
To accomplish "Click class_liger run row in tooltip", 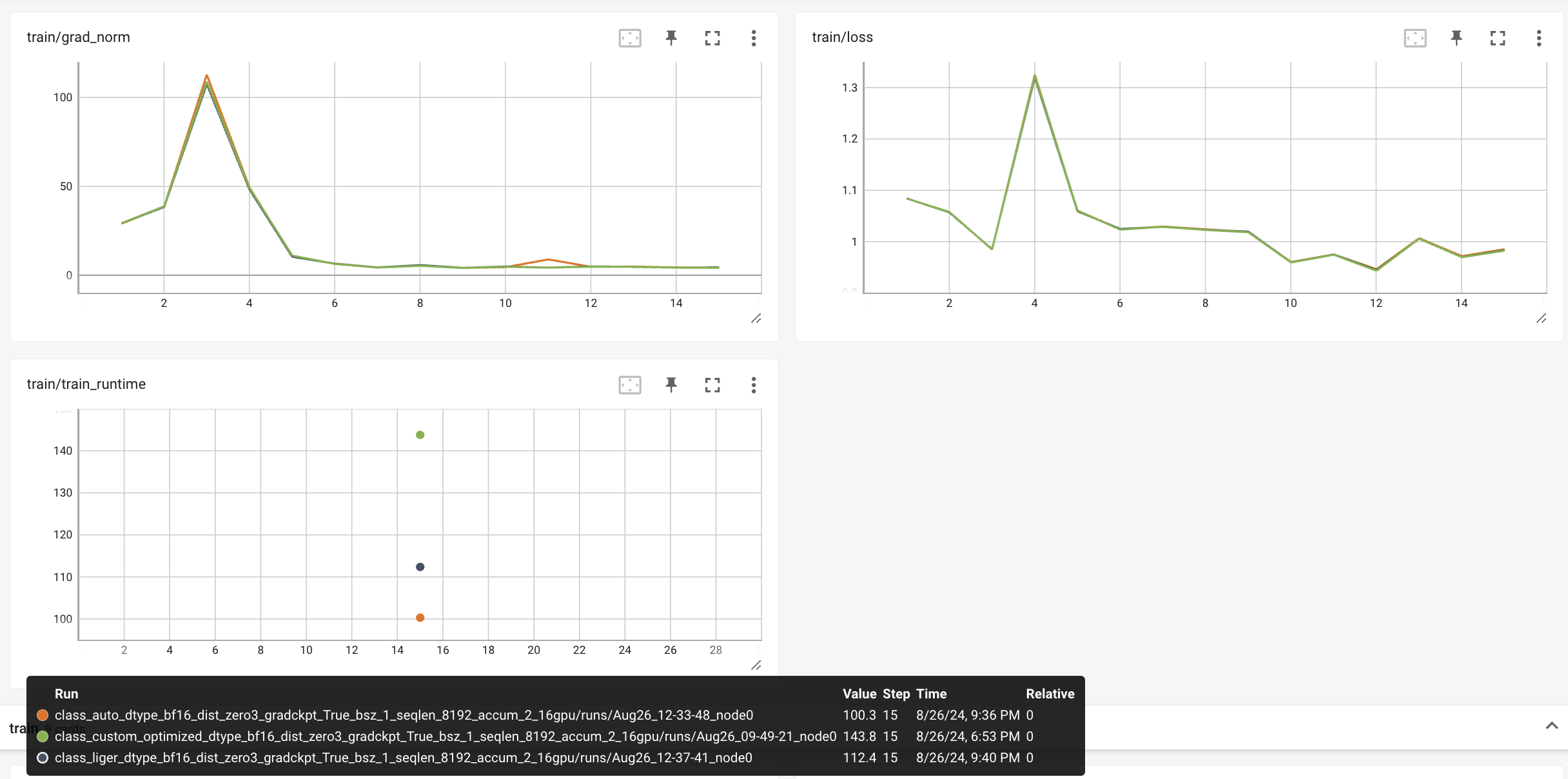I will click(x=403, y=758).
